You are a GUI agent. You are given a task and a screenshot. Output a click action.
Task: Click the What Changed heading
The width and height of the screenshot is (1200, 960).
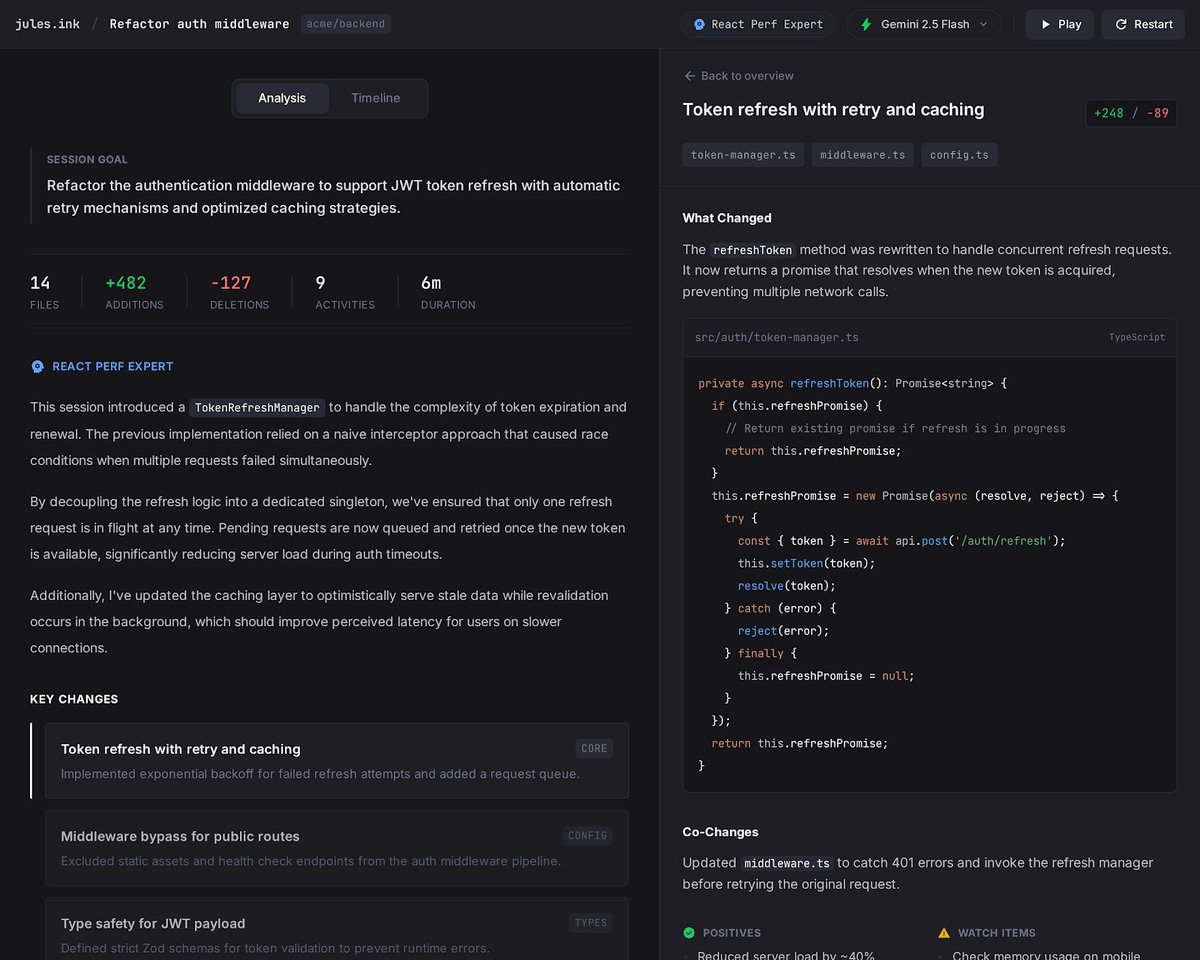click(727, 218)
